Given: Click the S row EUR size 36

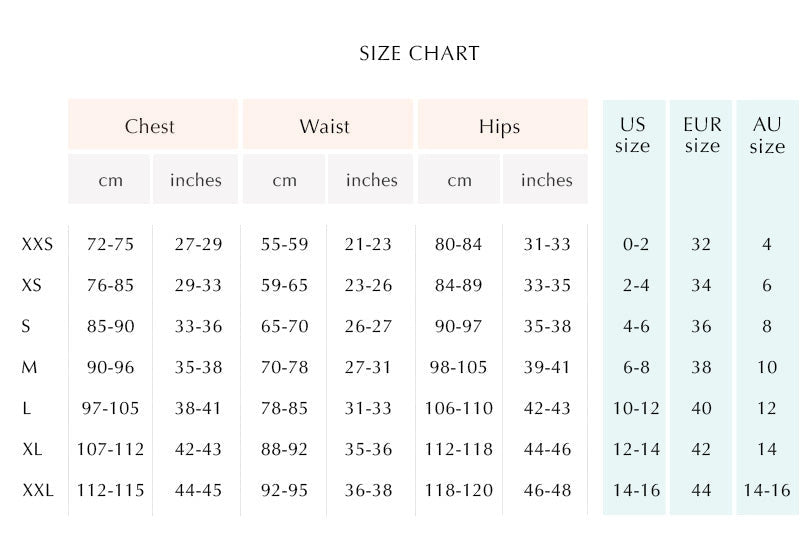Looking at the screenshot, I should click(x=702, y=327).
